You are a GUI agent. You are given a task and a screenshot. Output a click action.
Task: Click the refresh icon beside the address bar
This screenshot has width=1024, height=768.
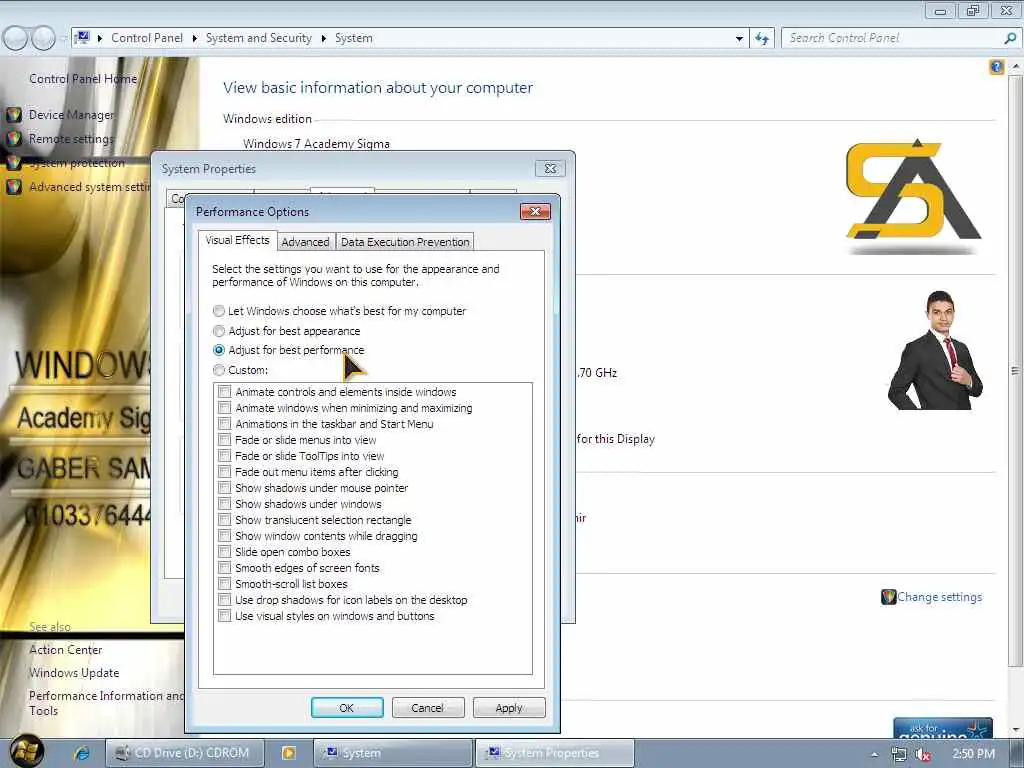762,38
